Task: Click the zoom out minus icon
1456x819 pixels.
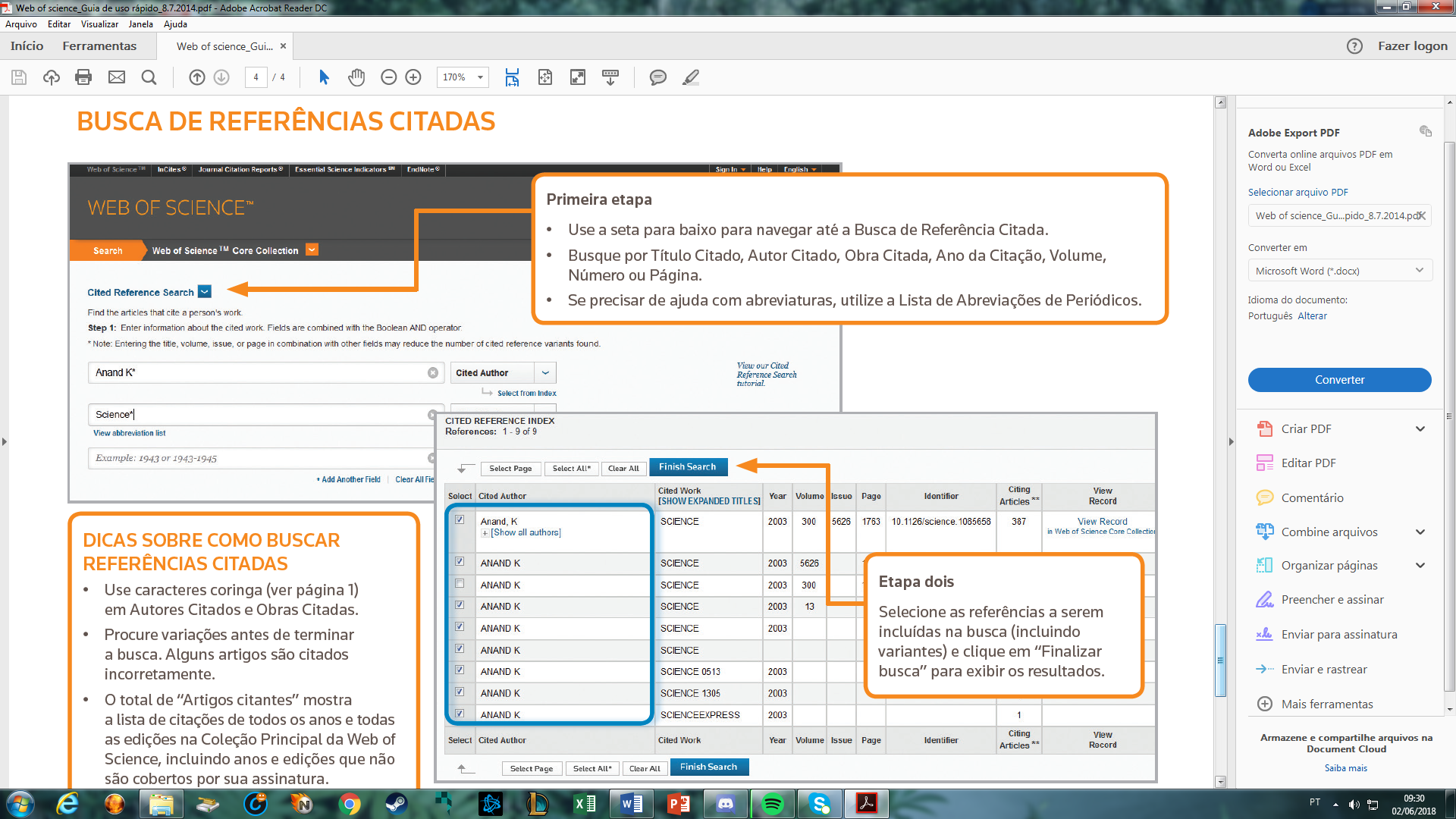Action: tap(388, 77)
